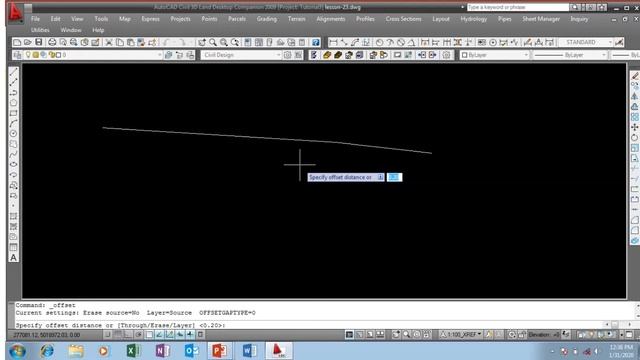Select the Move modify tool
This screenshot has width=640, height=360.
pos(635,127)
